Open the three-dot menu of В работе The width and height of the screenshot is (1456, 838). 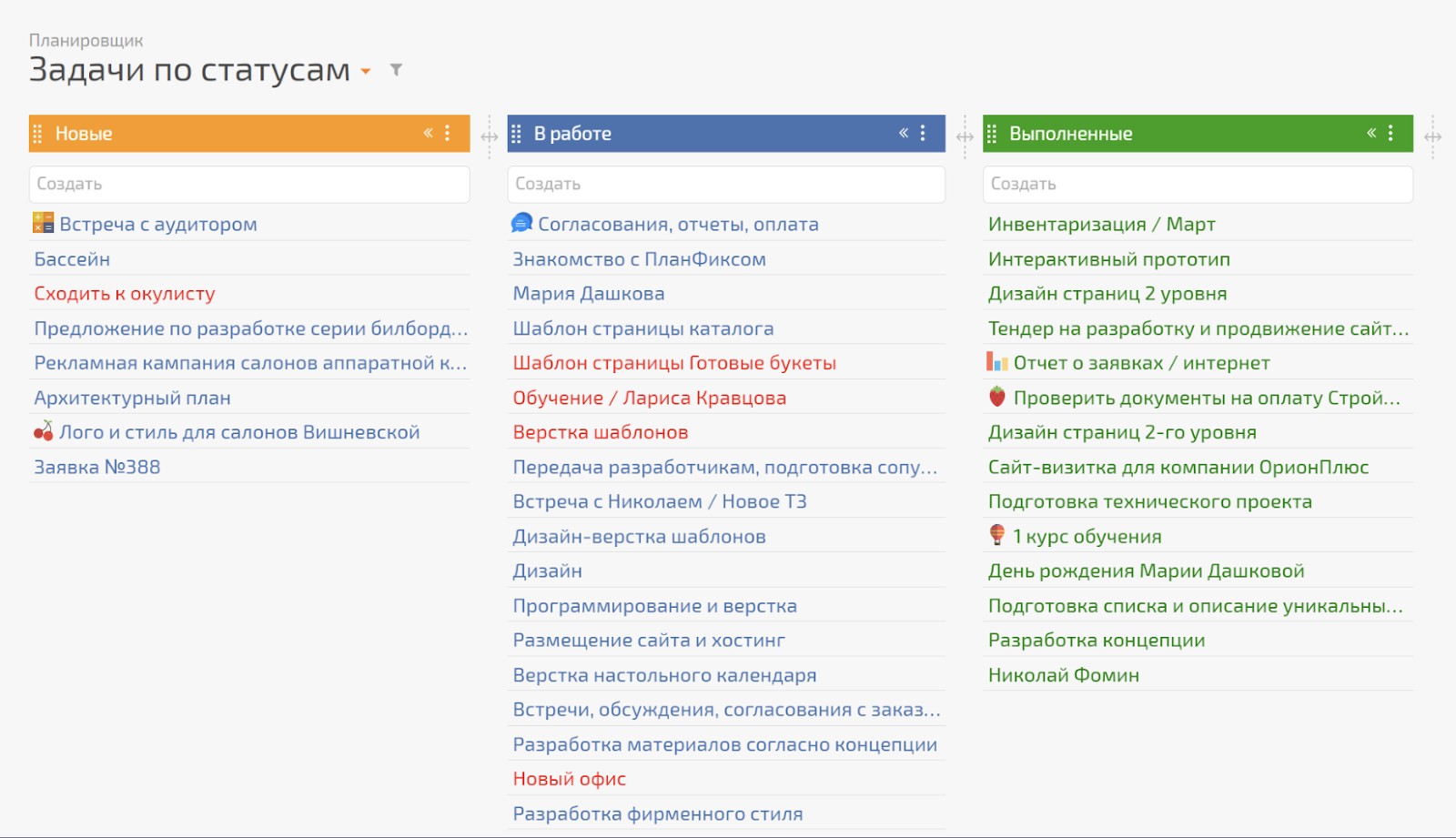tap(923, 133)
